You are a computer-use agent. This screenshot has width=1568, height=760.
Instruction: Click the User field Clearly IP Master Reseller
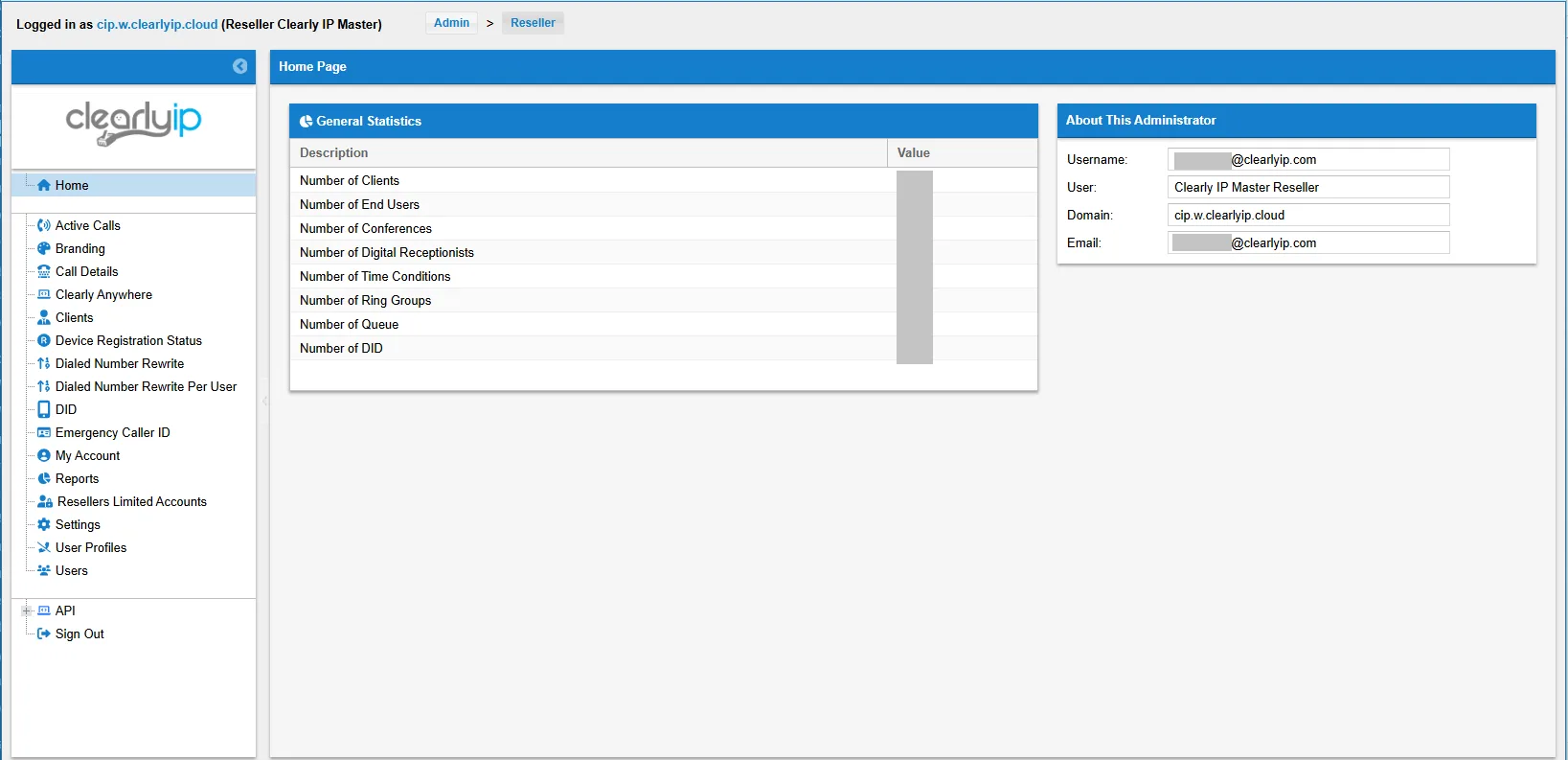pos(1308,187)
